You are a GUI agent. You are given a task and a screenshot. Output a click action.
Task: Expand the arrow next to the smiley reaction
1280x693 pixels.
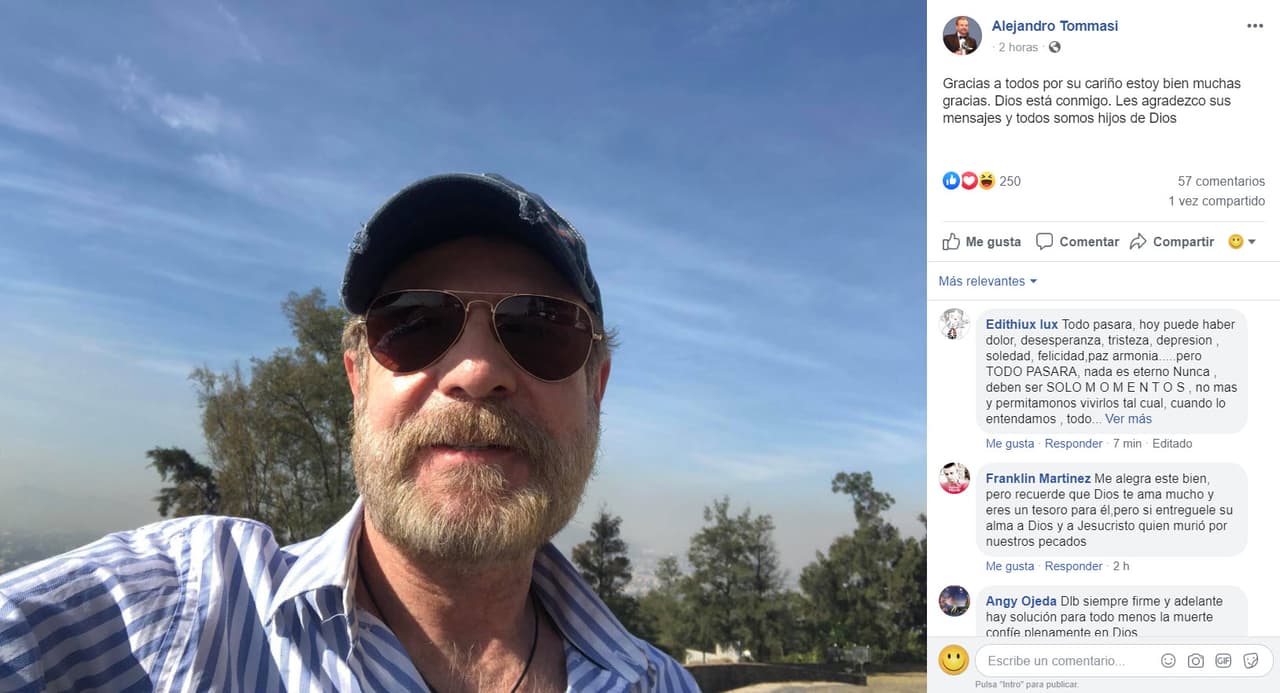(1251, 241)
